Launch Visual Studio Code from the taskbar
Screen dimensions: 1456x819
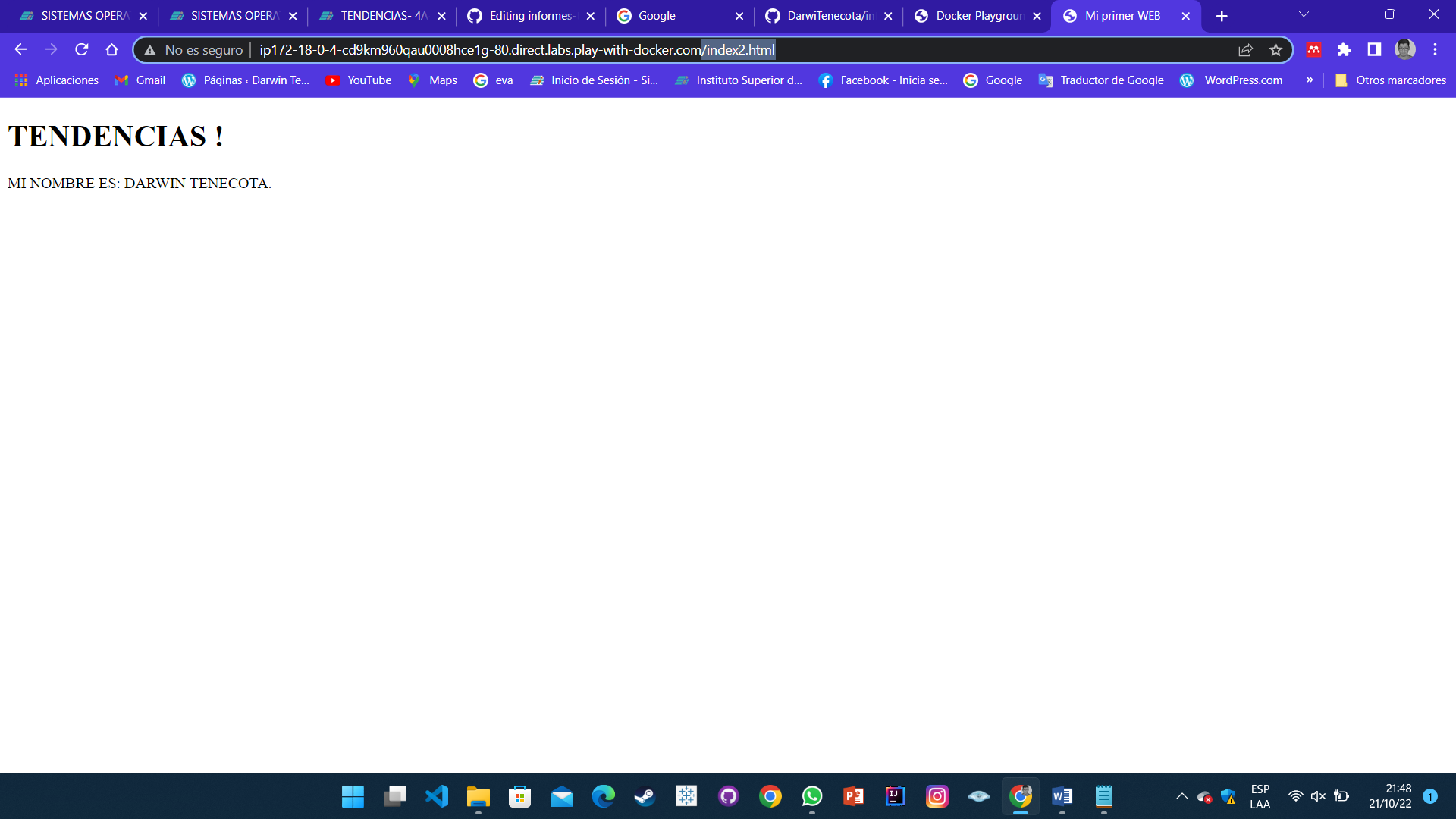click(x=436, y=796)
